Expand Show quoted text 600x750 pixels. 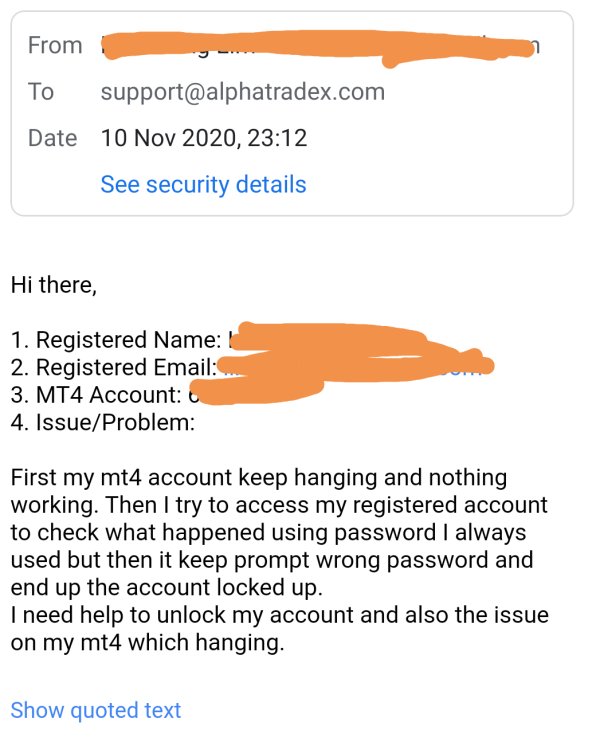[96, 710]
